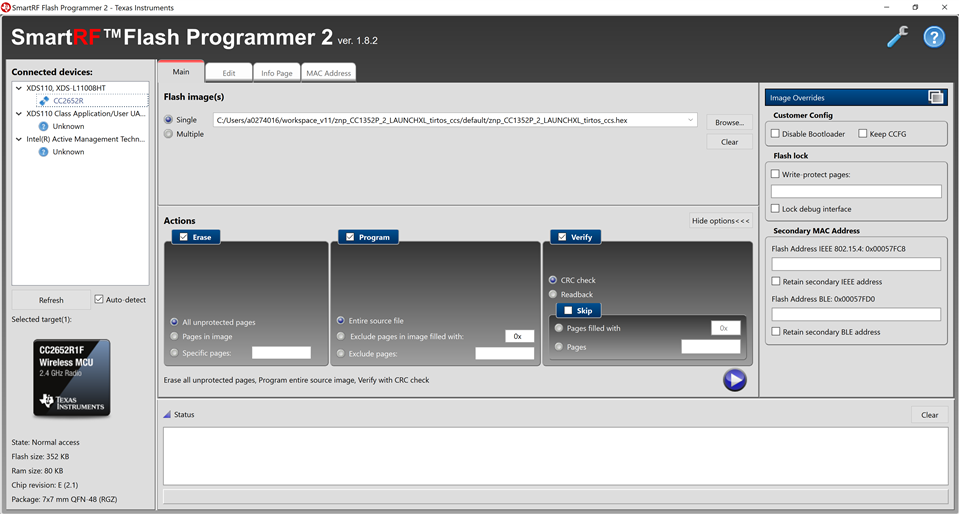The width and height of the screenshot is (959, 514).
Task: Enable Write-protect pages checkbox
Action: 776,174
